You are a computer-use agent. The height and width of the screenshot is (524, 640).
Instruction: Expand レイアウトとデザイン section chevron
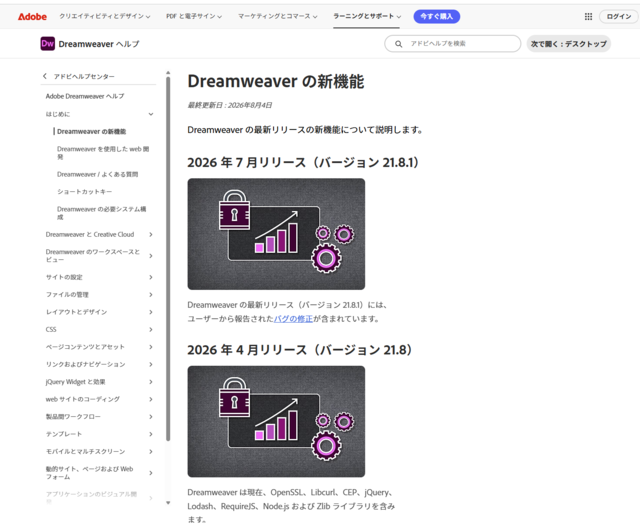(151, 312)
